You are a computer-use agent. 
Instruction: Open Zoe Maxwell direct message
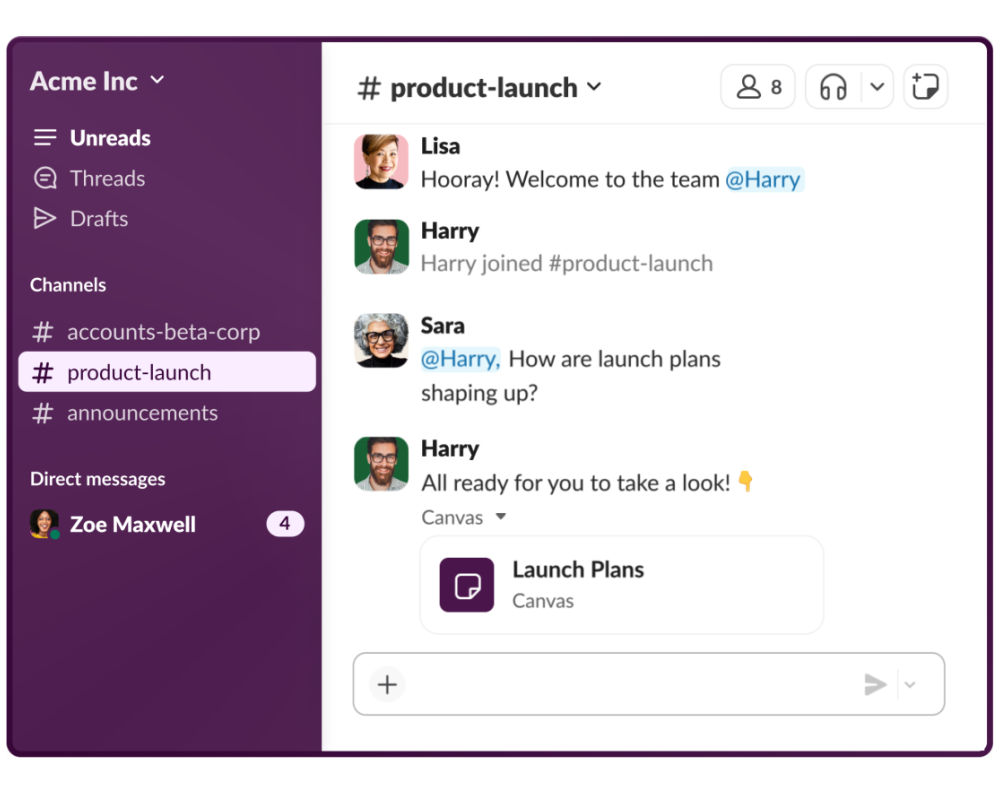(133, 525)
